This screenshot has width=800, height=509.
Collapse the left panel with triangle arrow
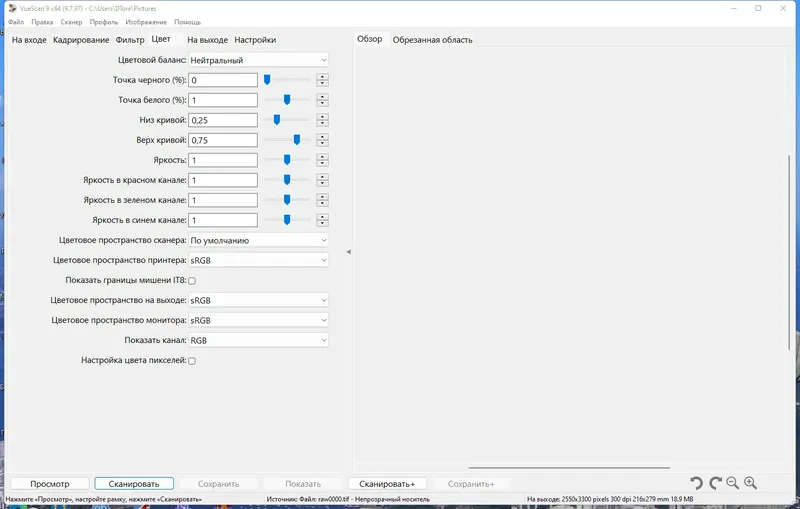tap(348, 252)
